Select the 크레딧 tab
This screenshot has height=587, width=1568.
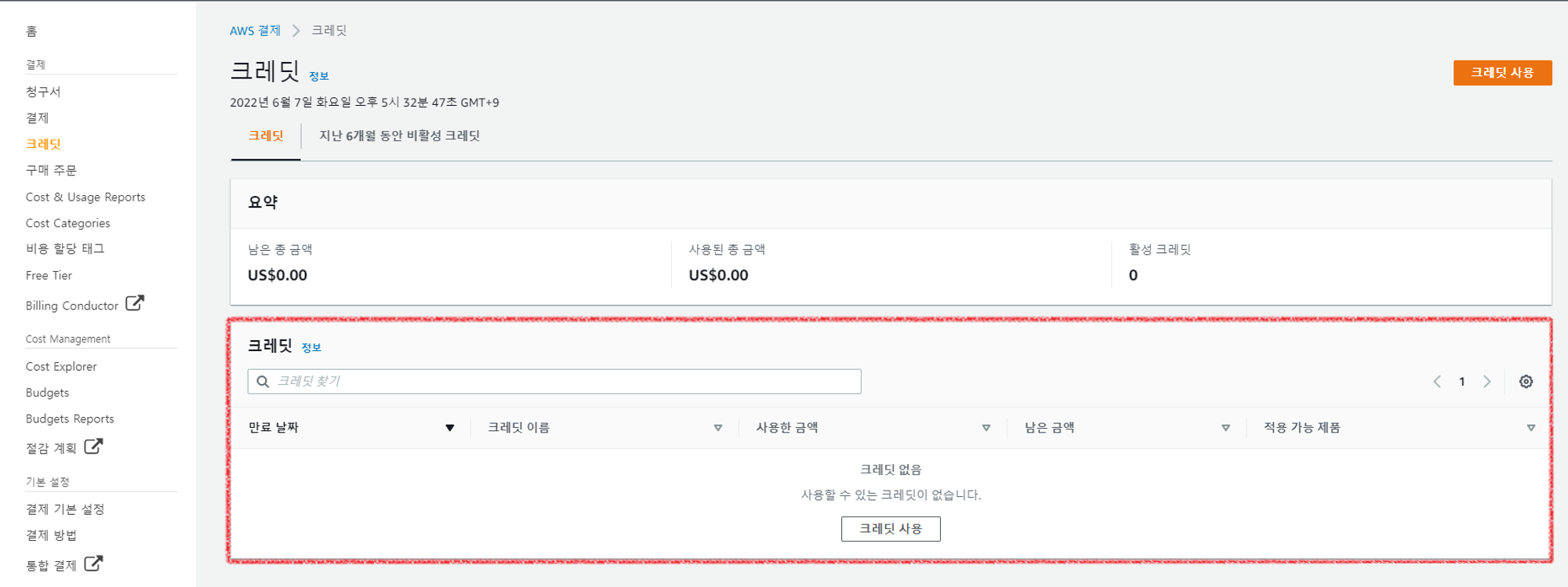point(266,136)
